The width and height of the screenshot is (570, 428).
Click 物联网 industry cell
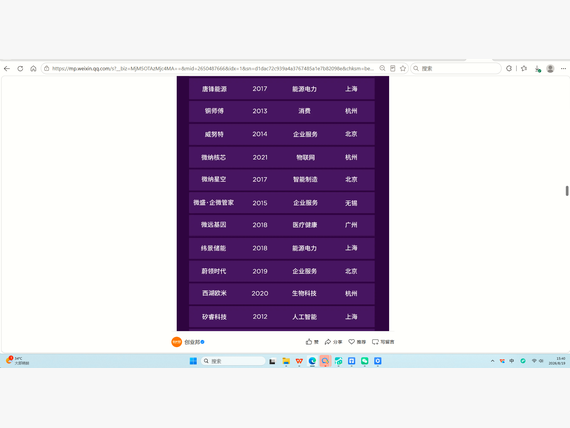click(305, 157)
